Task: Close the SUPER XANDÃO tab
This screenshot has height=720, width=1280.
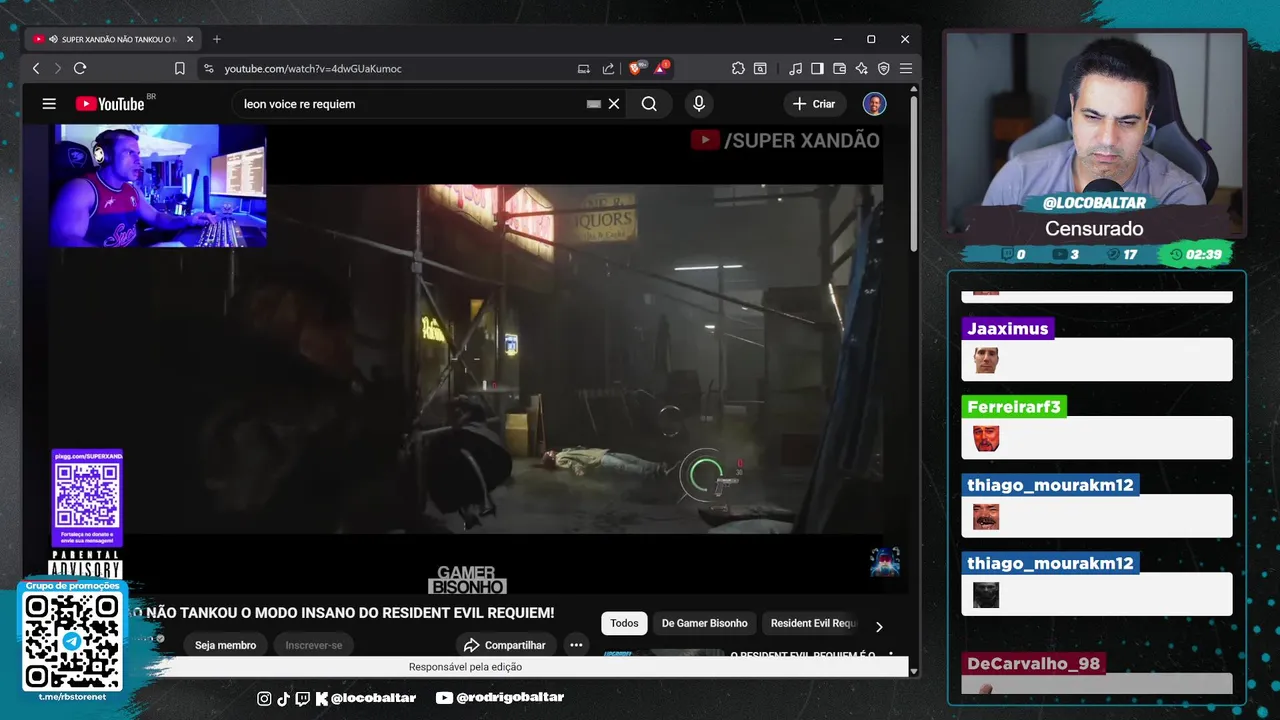Action: pyautogui.click(x=190, y=39)
